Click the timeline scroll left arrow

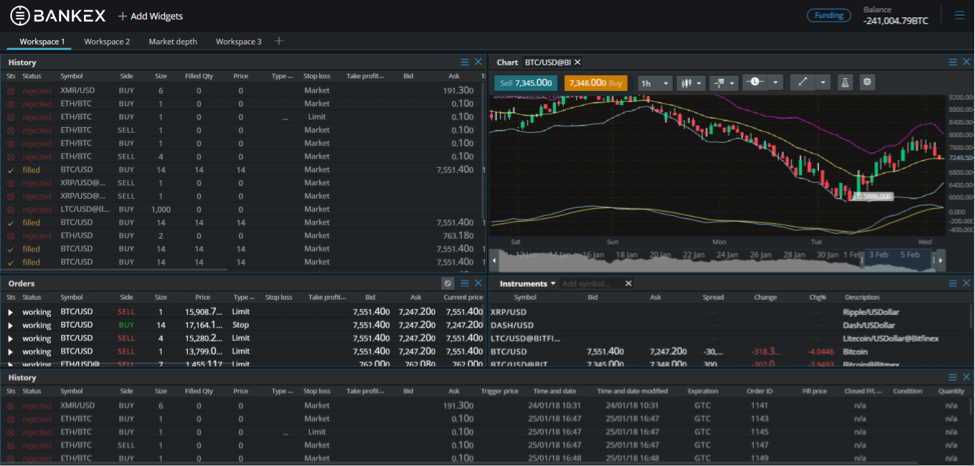(495, 260)
